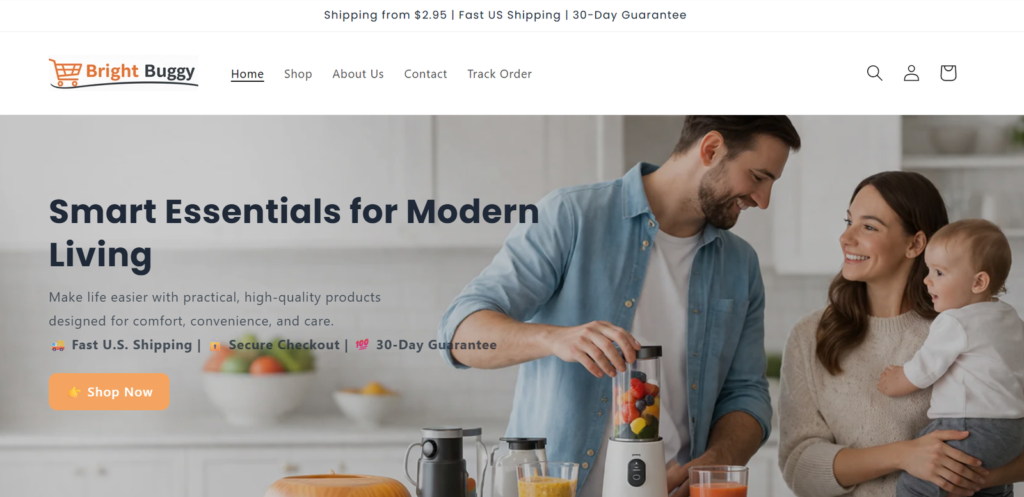Click the top shipping announcement bar text
This screenshot has height=497, width=1024.
505,15
